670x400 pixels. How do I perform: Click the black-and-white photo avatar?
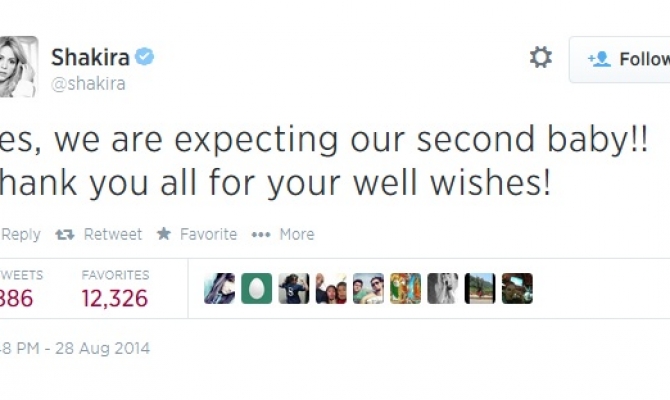tap(442, 289)
